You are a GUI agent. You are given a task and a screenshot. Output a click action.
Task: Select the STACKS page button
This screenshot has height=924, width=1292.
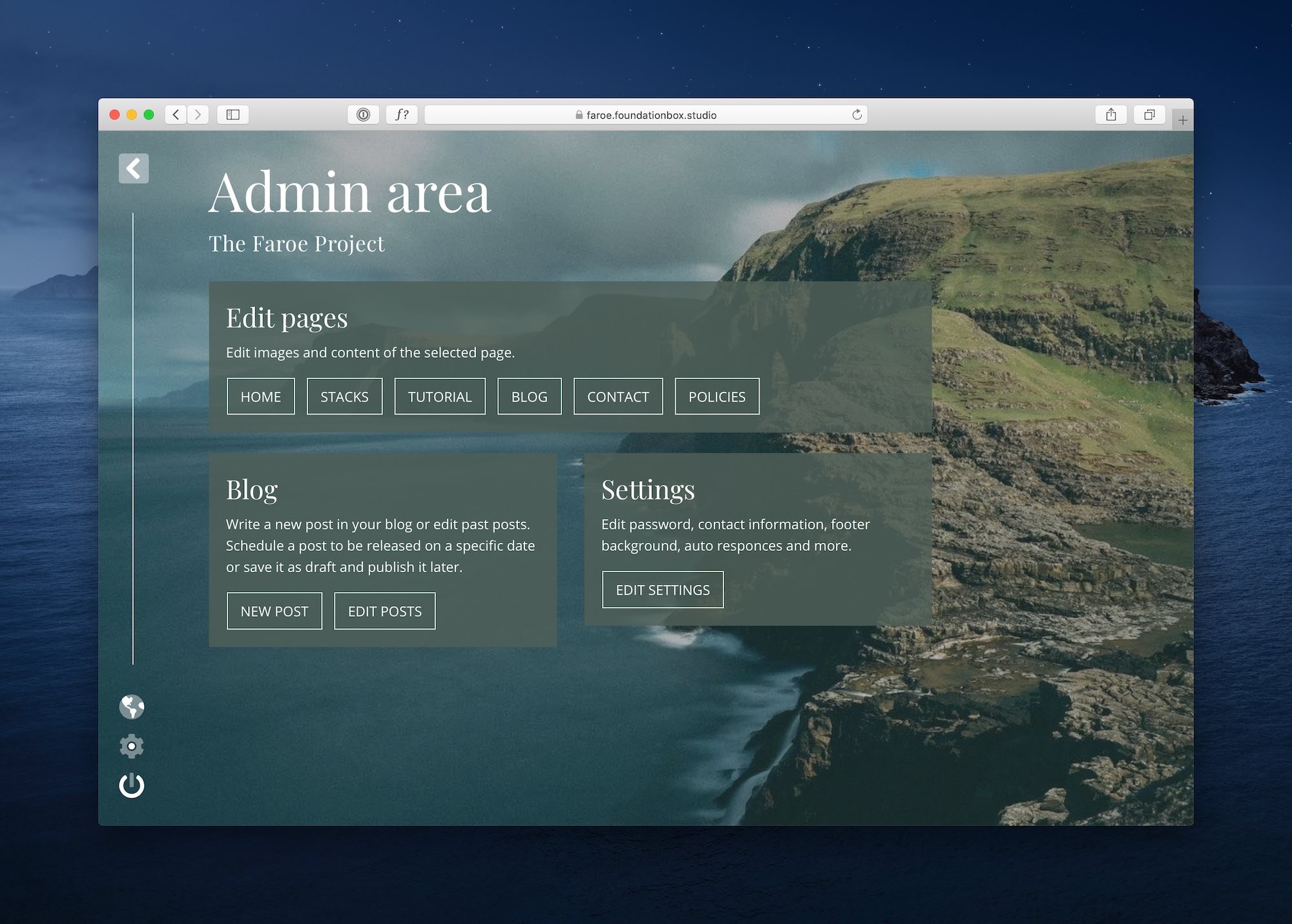(344, 396)
